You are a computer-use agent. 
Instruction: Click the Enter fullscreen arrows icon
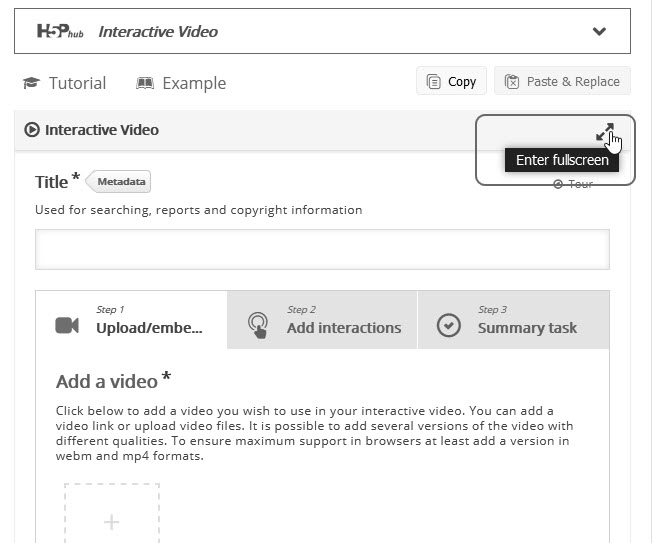click(605, 132)
